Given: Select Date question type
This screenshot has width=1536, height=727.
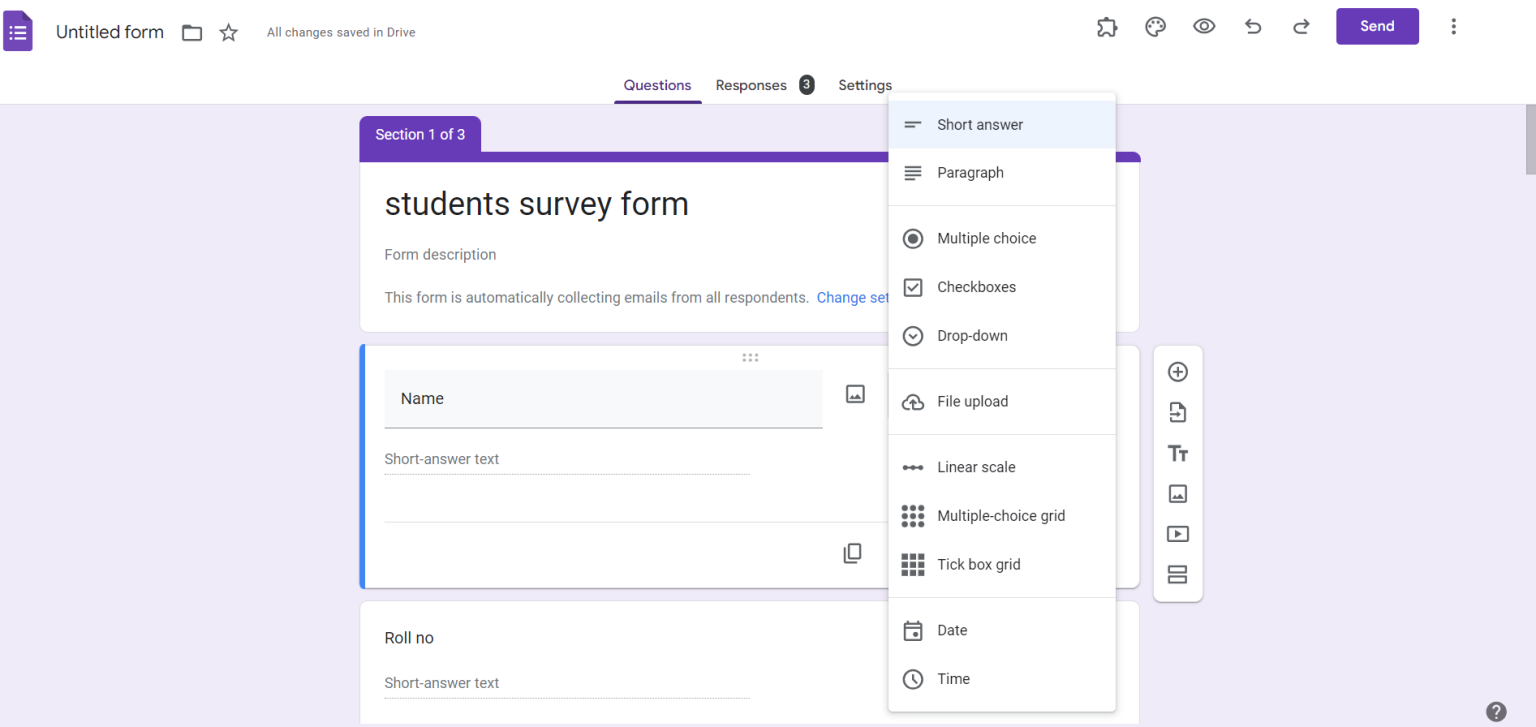Looking at the screenshot, I should coord(1002,630).
